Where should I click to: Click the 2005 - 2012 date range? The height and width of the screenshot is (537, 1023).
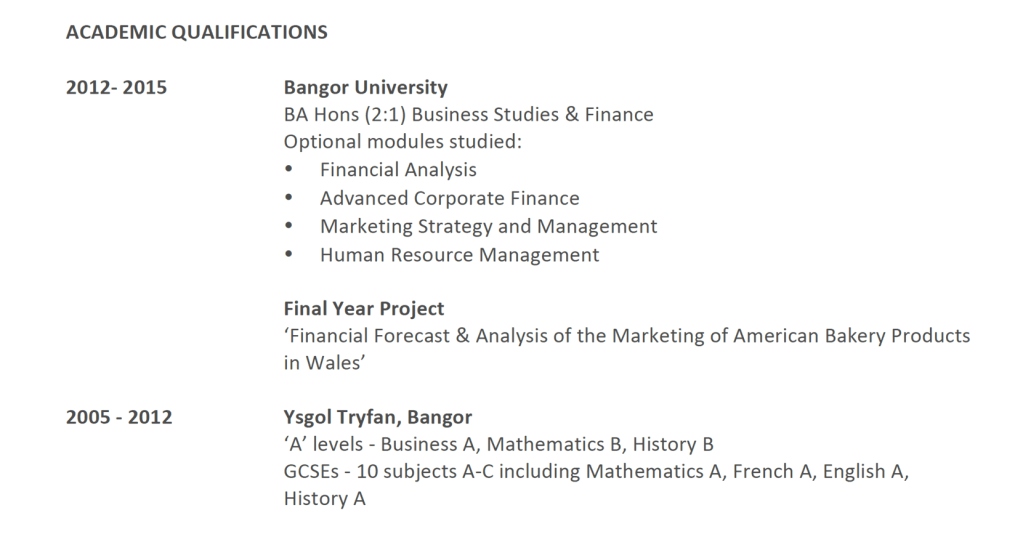[x=118, y=417]
